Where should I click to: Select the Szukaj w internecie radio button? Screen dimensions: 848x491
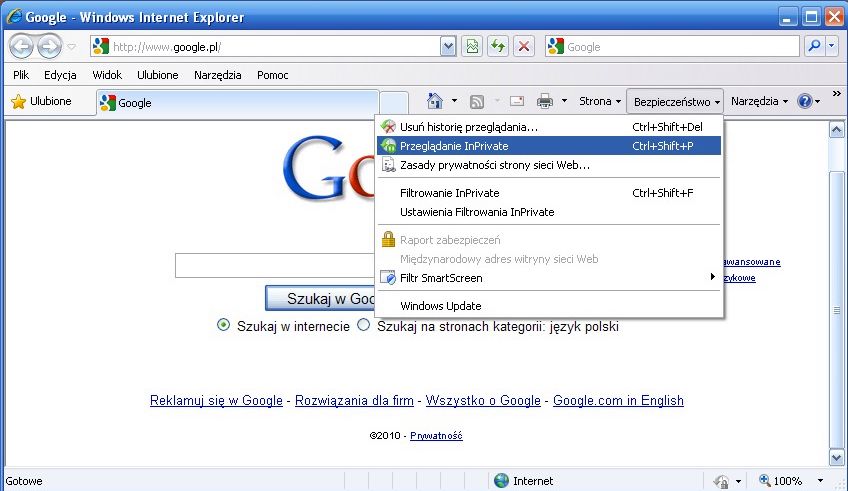point(223,325)
